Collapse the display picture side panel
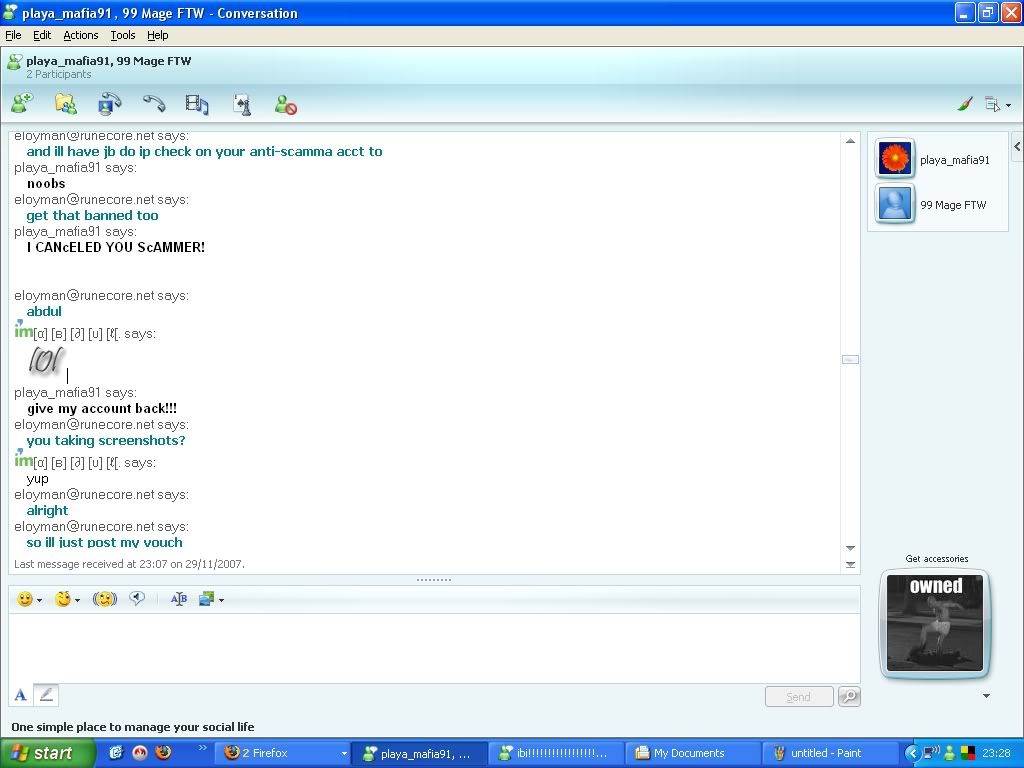Image resolution: width=1024 pixels, height=768 pixels. tap(1017, 147)
